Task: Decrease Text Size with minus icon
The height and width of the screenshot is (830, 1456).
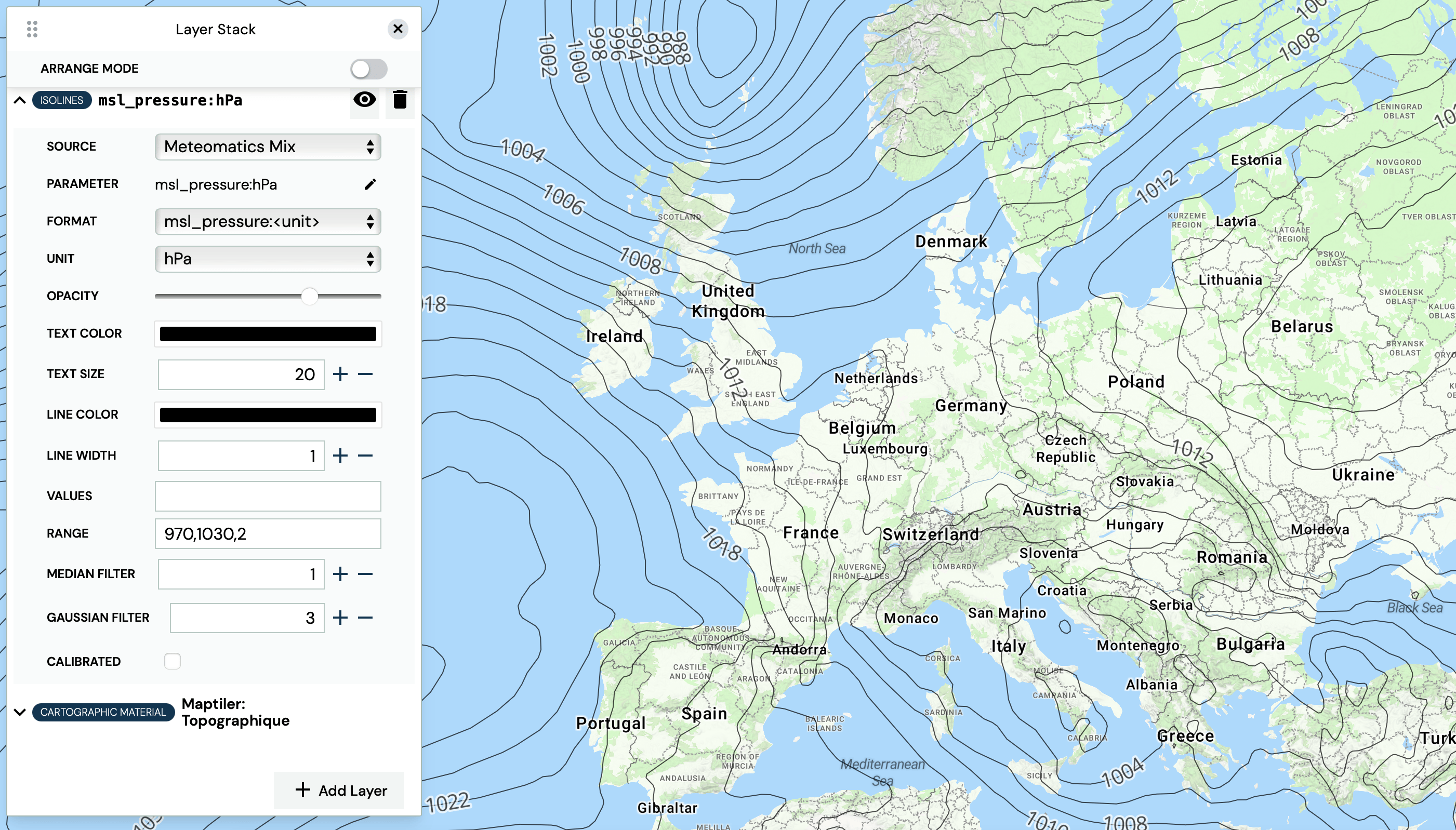Action: click(365, 374)
